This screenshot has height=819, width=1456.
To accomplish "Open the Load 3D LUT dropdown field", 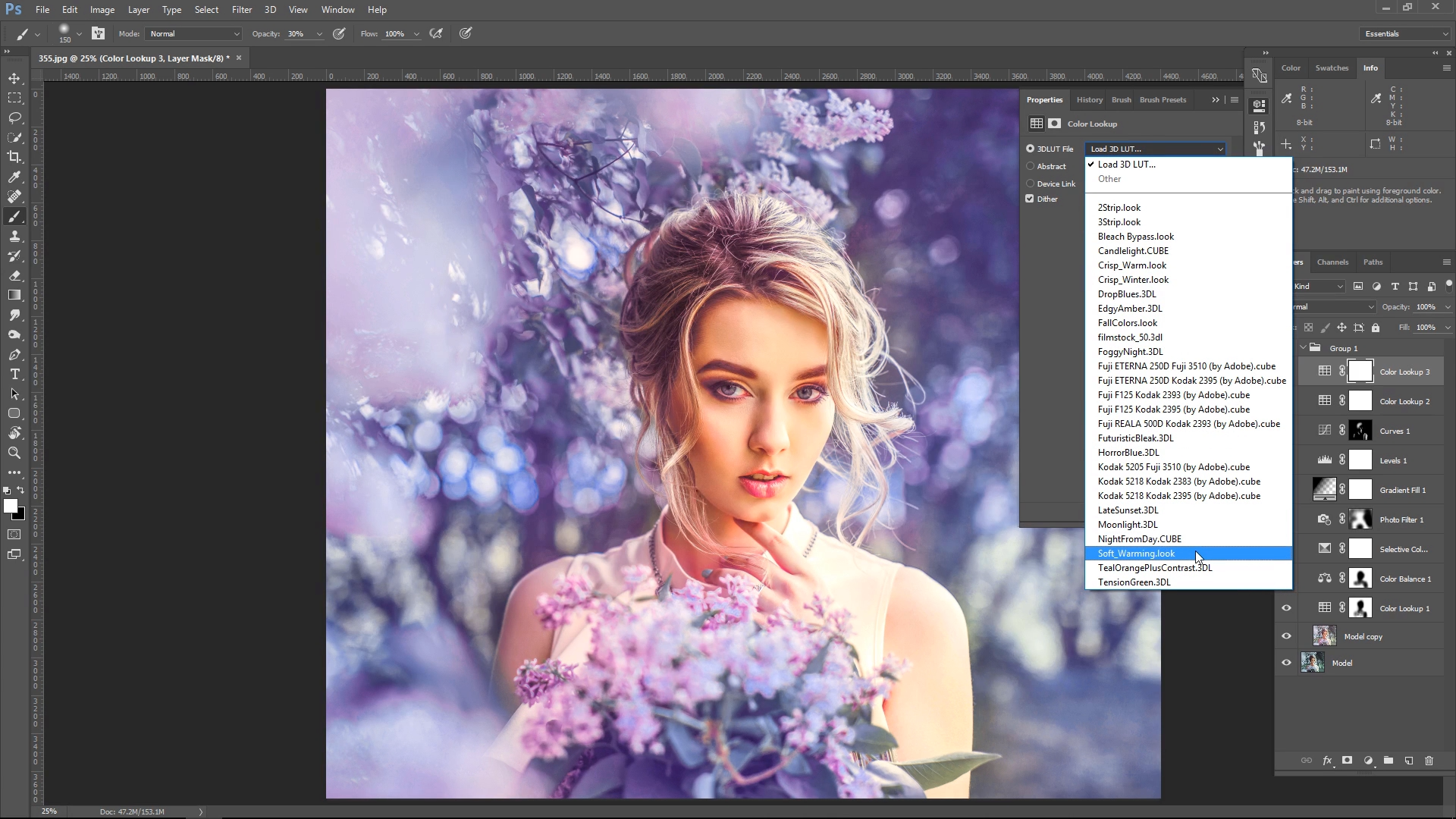I will coord(1156,149).
